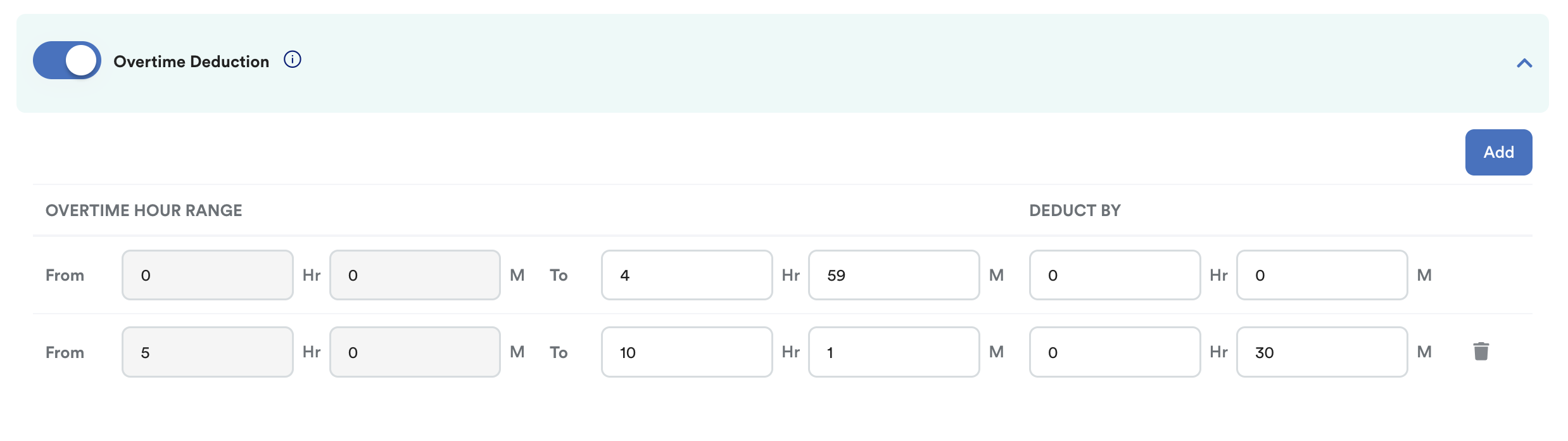Edit second row To minutes value 1

(x=894, y=352)
